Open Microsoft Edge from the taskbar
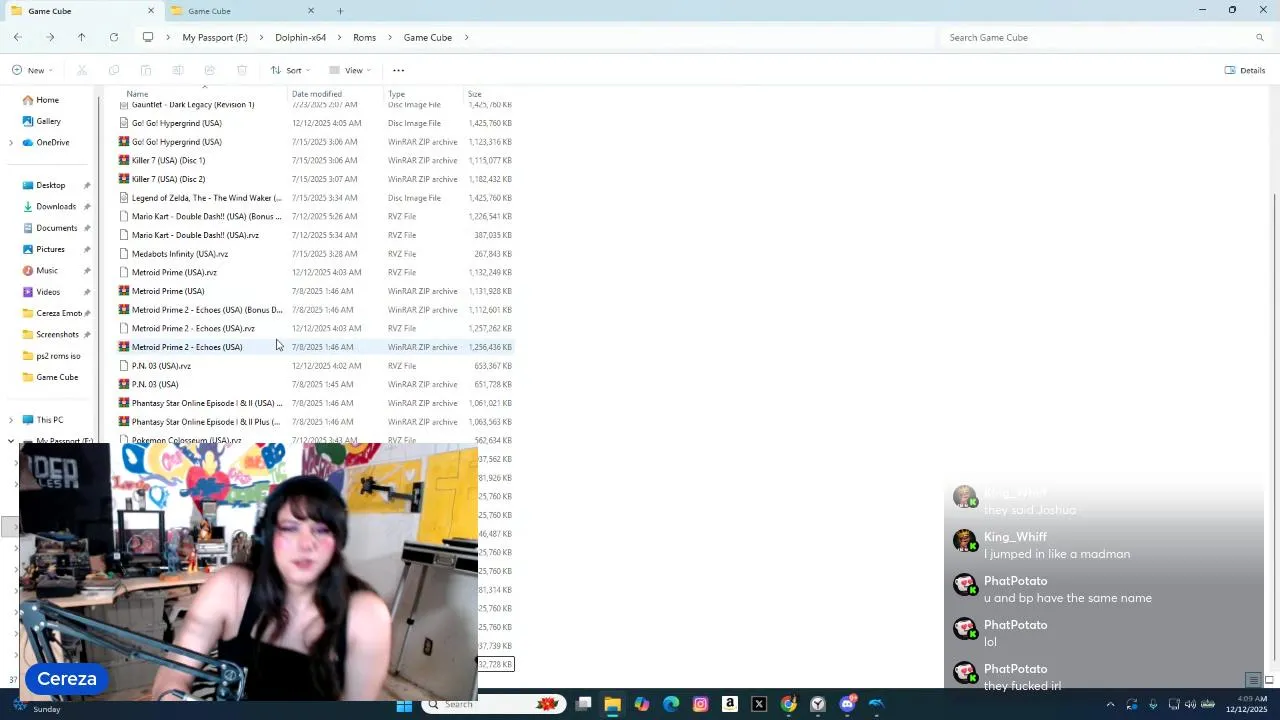Image resolution: width=1280 pixels, height=720 pixels. [x=671, y=705]
